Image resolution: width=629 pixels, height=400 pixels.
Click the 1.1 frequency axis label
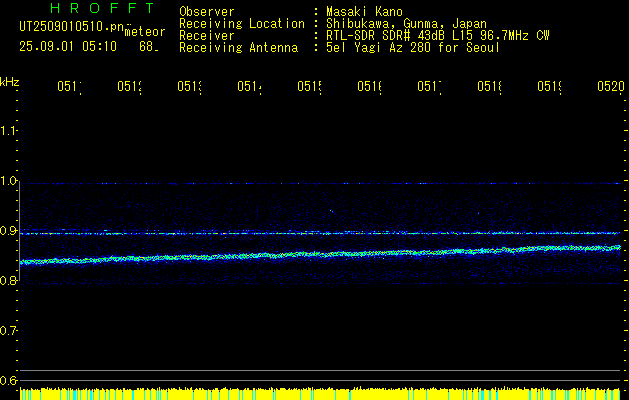[x=8, y=130]
